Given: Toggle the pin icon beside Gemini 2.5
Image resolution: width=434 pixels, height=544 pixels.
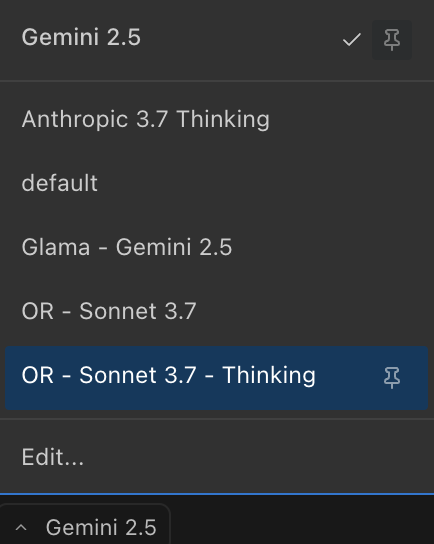Looking at the screenshot, I should tap(392, 40).
